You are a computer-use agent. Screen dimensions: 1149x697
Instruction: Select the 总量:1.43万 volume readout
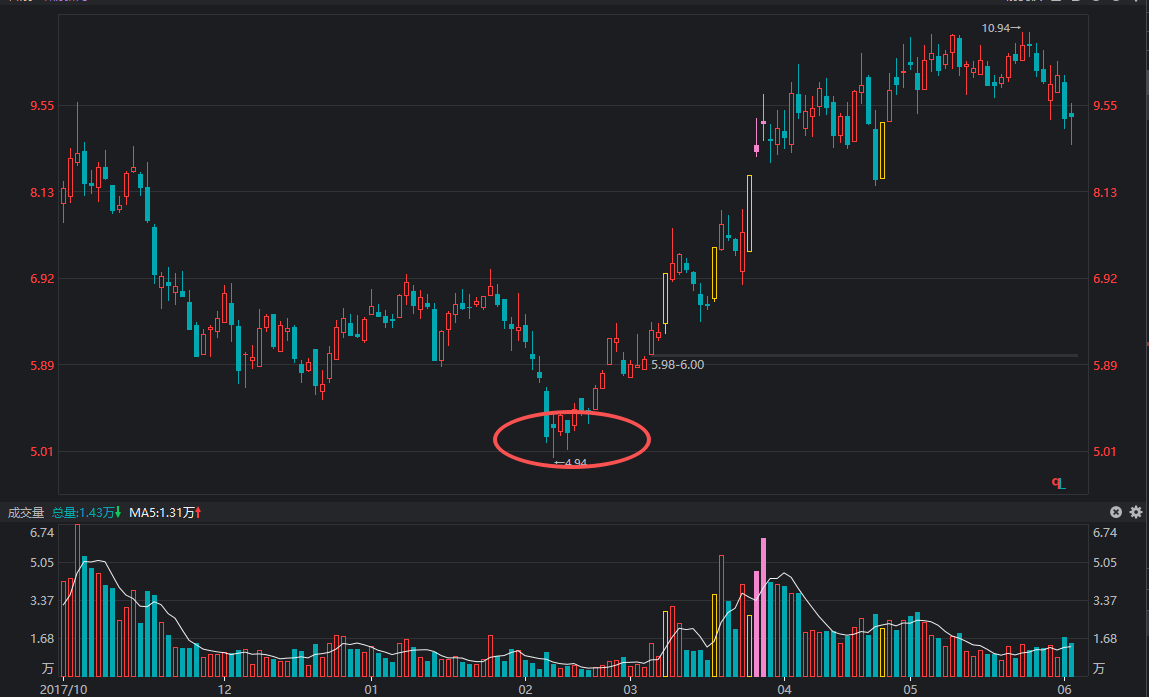pyautogui.click(x=85, y=513)
